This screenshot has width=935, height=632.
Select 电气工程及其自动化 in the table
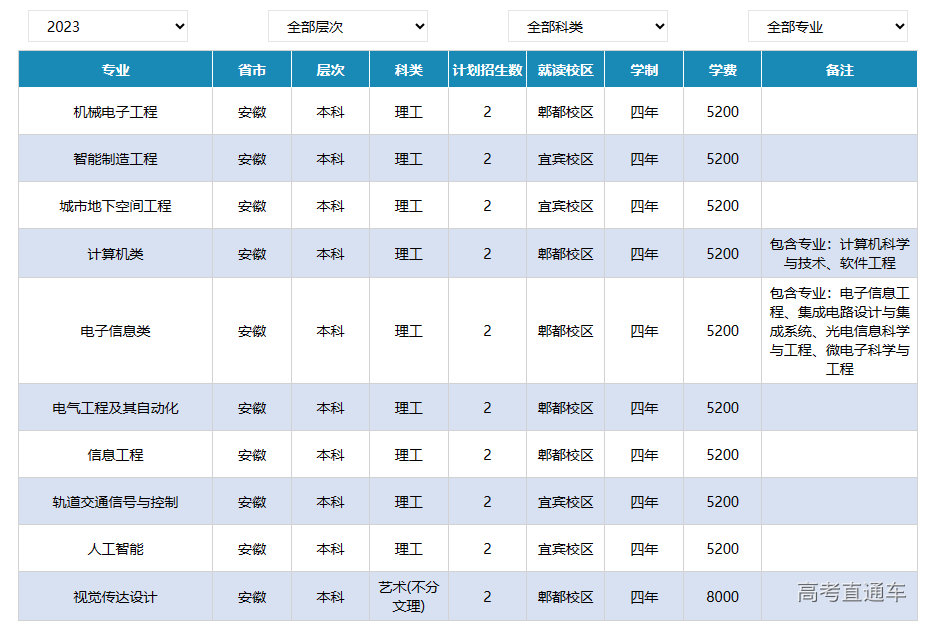coord(115,408)
